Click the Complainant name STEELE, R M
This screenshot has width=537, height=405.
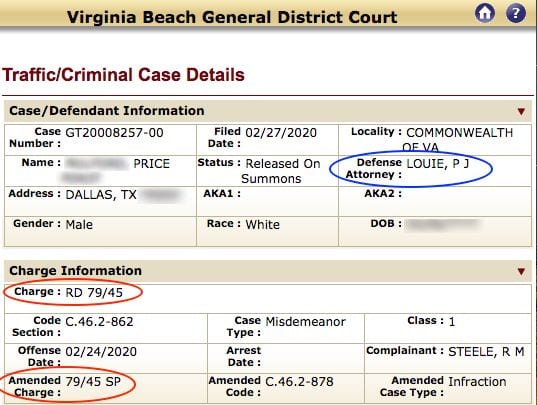pos(486,352)
